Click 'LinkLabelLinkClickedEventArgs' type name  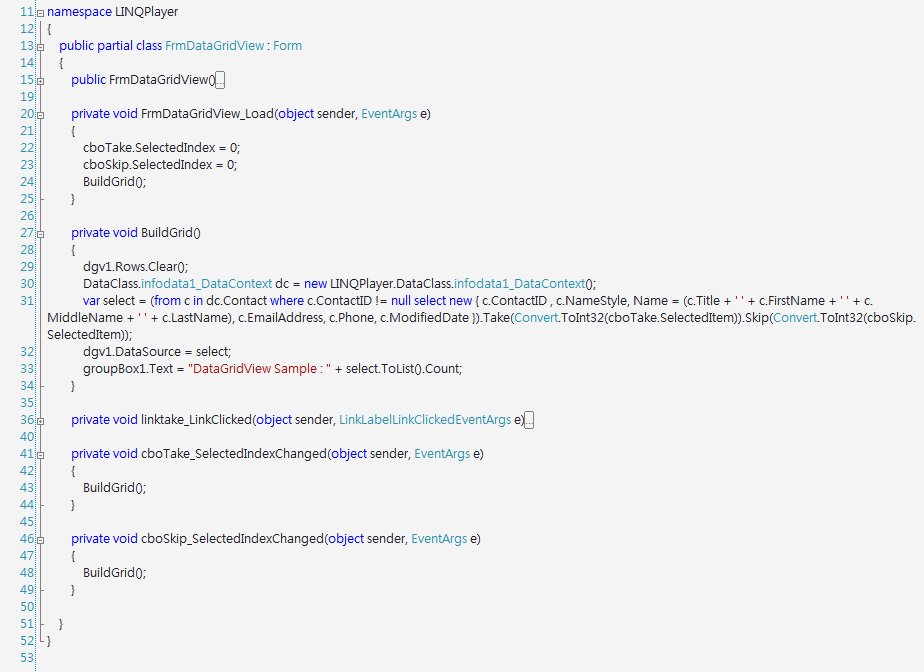coord(425,420)
